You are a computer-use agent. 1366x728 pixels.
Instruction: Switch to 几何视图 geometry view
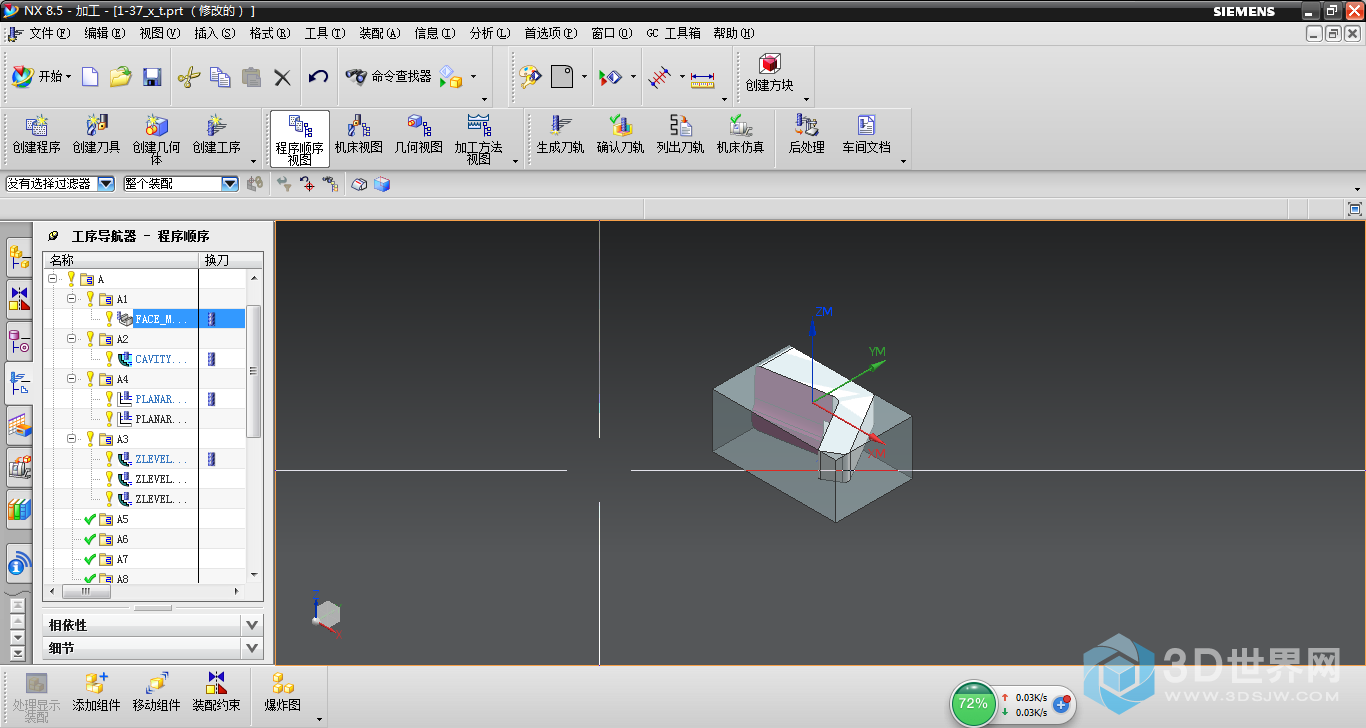[419, 136]
